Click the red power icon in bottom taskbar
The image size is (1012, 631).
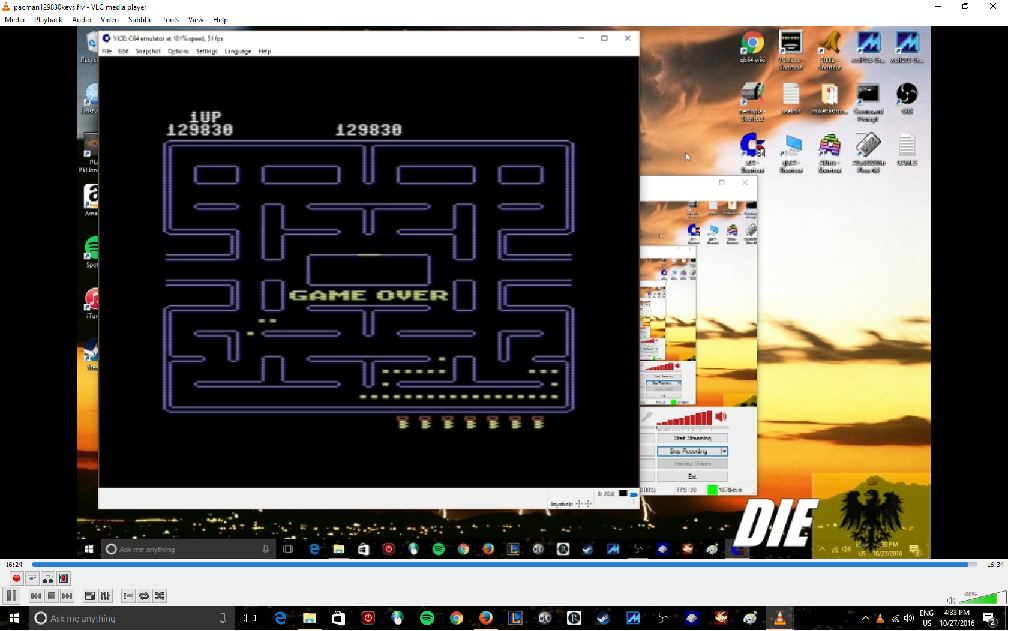[x=368, y=618]
